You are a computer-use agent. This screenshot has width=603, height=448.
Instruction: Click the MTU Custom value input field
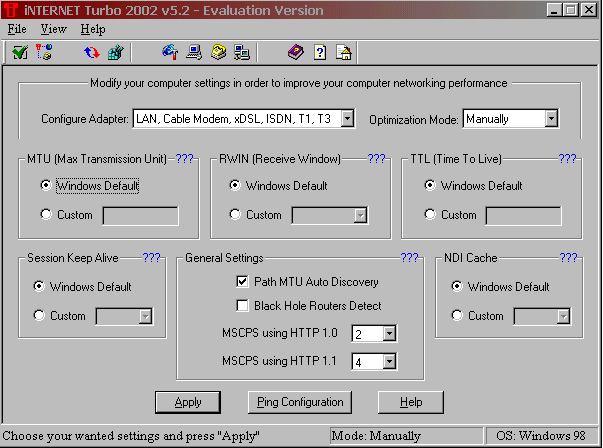141,215
